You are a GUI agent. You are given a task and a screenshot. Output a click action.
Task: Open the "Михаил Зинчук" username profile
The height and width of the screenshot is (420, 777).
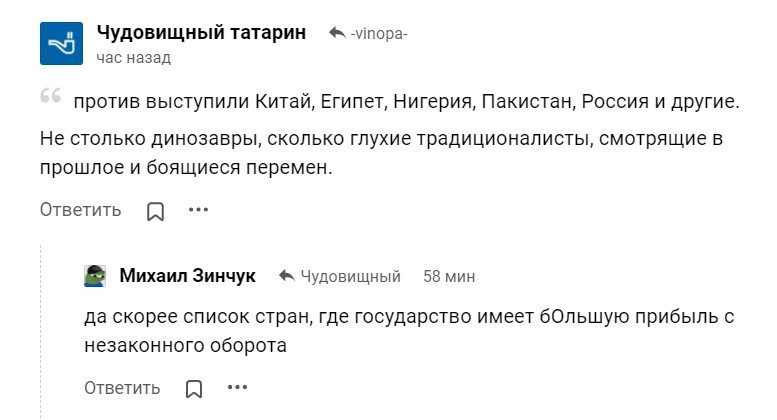coord(187,276)
